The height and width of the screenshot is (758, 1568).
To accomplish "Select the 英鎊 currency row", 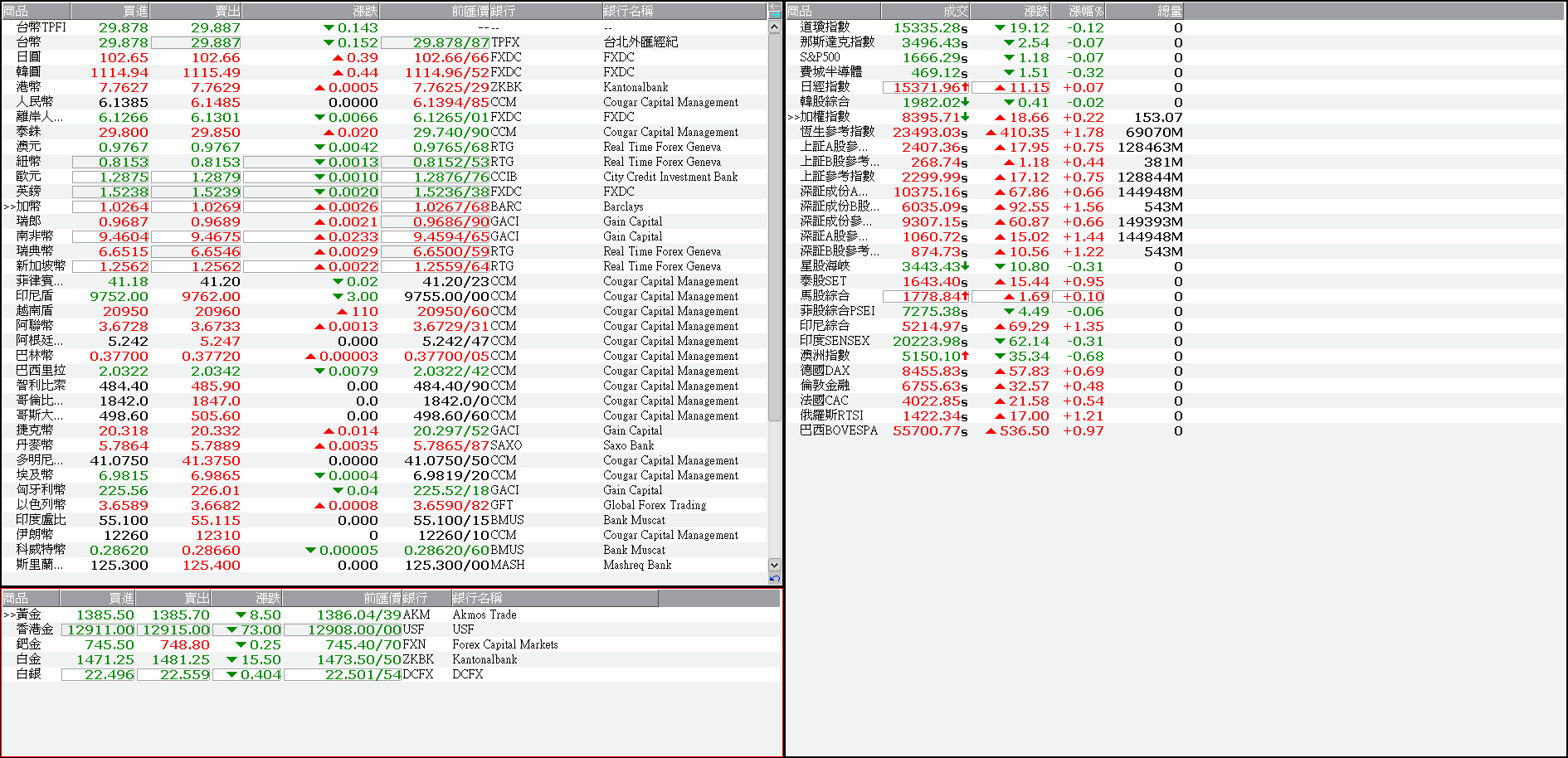I will [x=384, y=192].
